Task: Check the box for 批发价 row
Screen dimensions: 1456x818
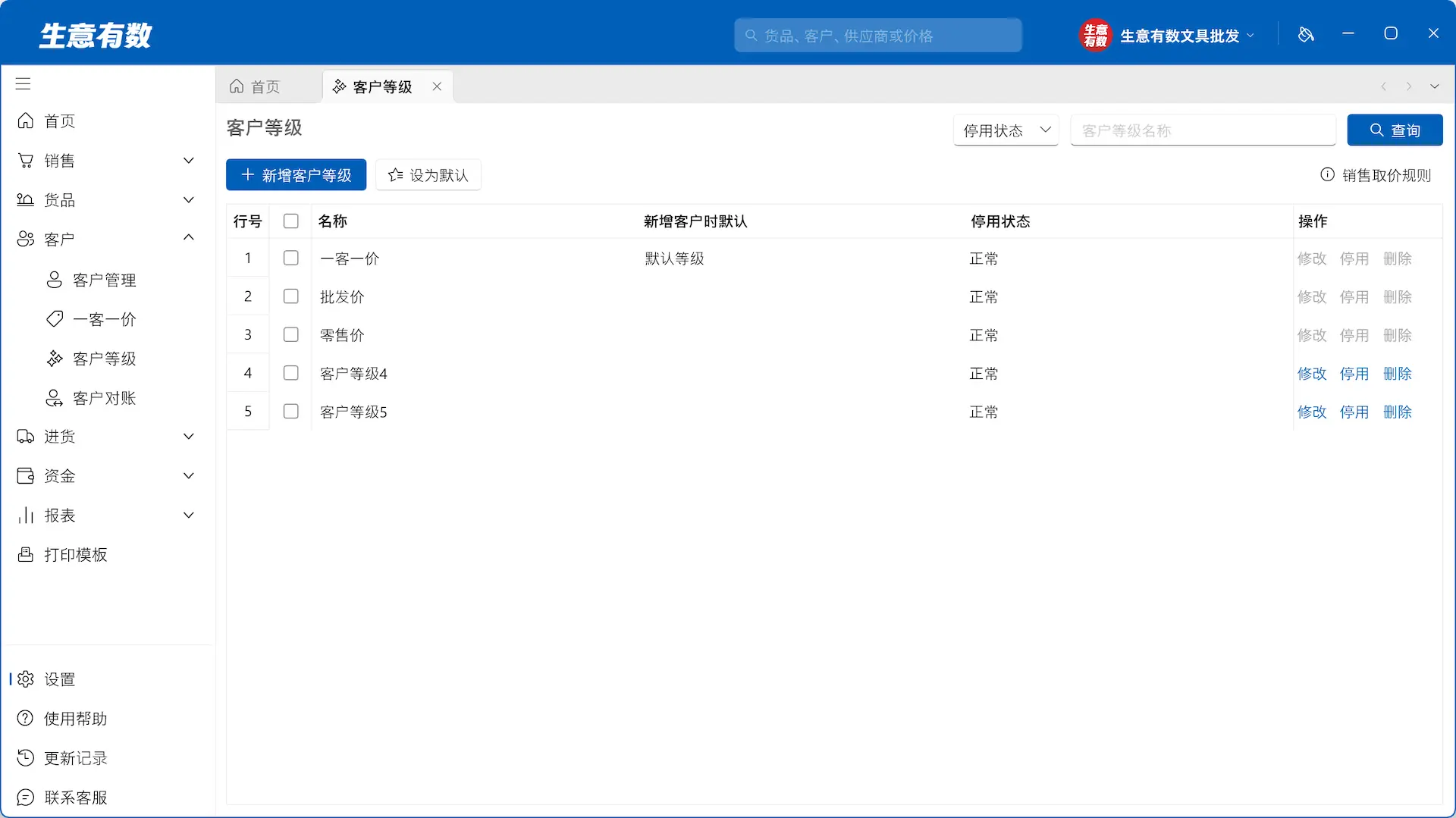Action: [290, 296]
